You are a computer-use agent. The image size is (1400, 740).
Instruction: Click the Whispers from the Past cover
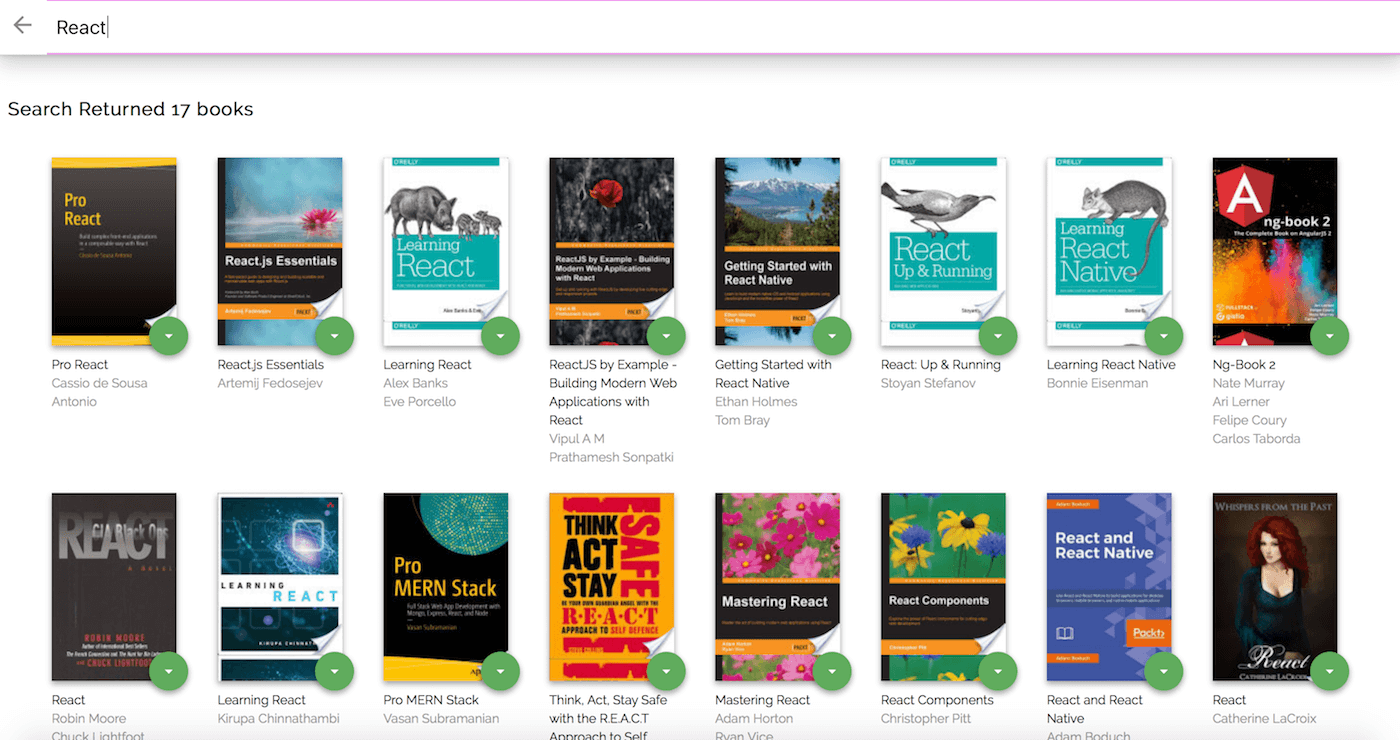[1275, 586]
